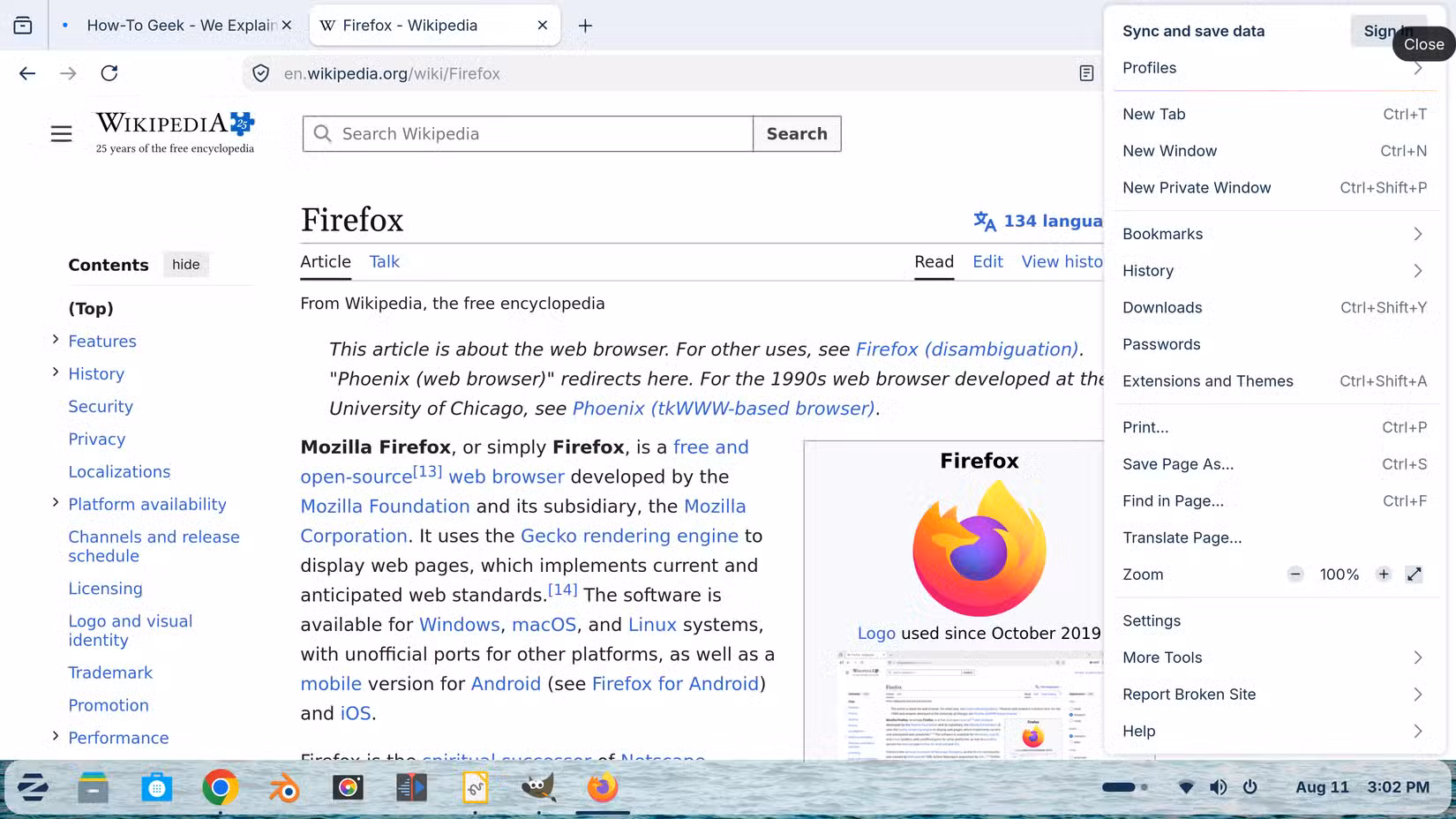
Task: Open Gecko rendering engine link
Action: coord(629,536)
